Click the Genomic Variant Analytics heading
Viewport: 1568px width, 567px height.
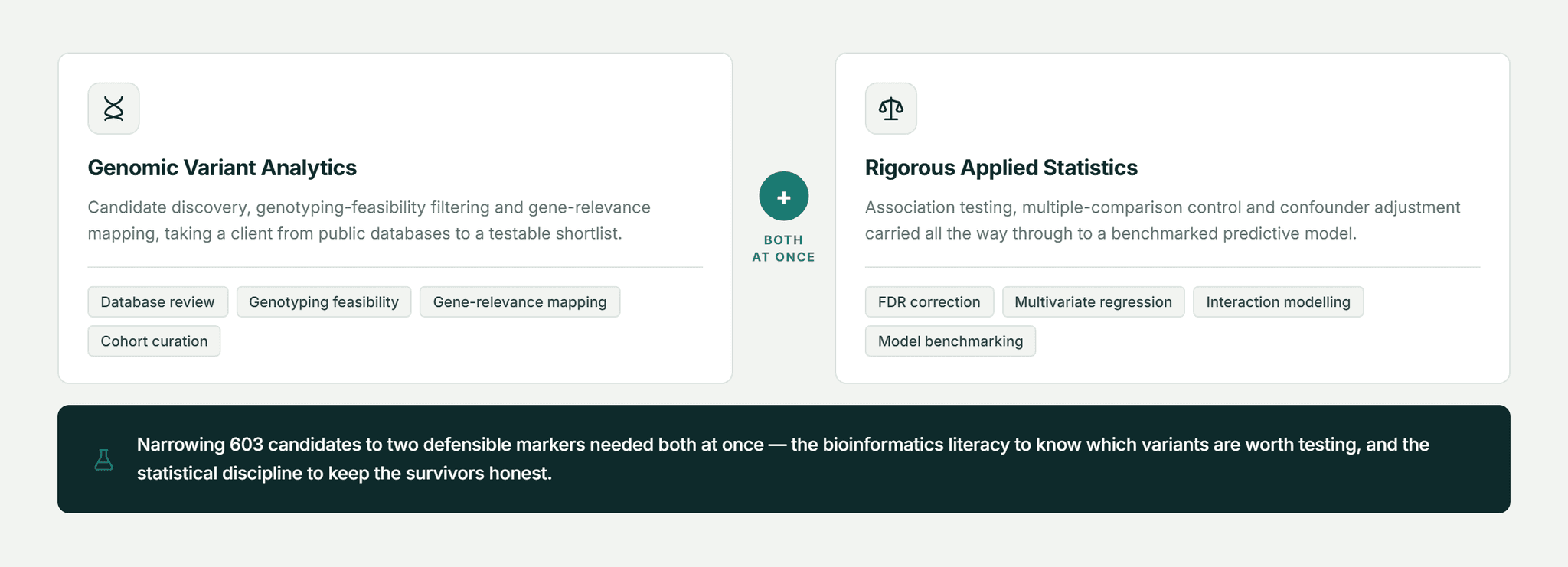222,168
